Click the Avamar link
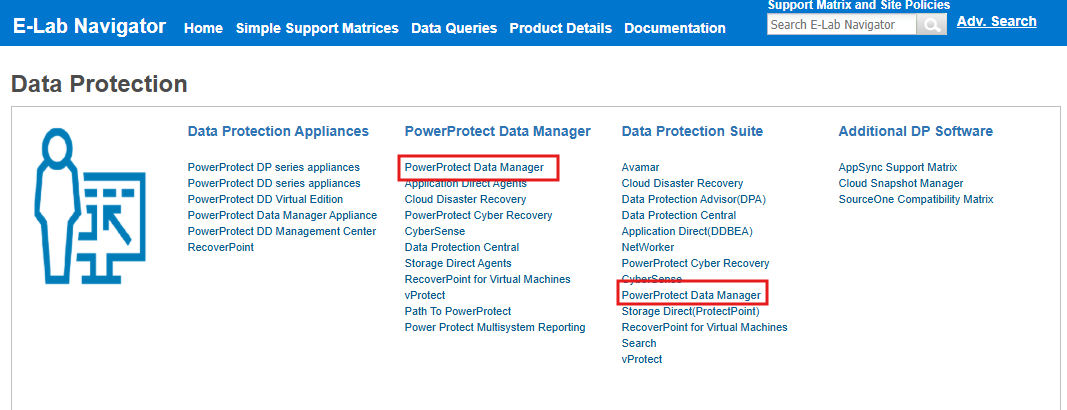Image resolution: width=1067 pixels, height=410 pixels. point(641,167)
